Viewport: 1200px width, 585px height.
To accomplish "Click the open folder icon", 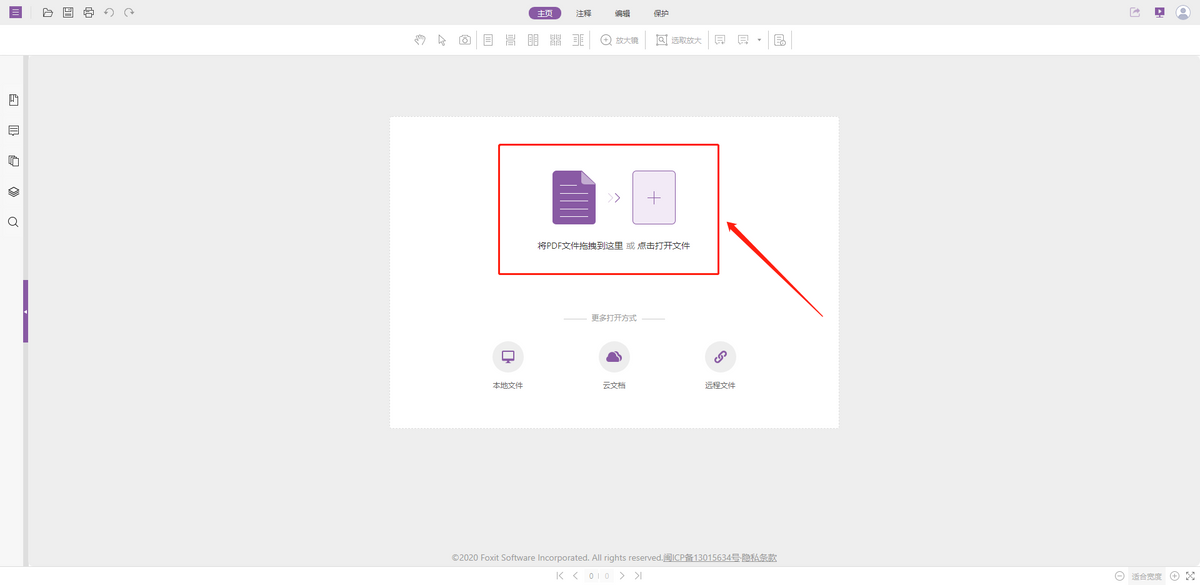I will click(47, 13).
